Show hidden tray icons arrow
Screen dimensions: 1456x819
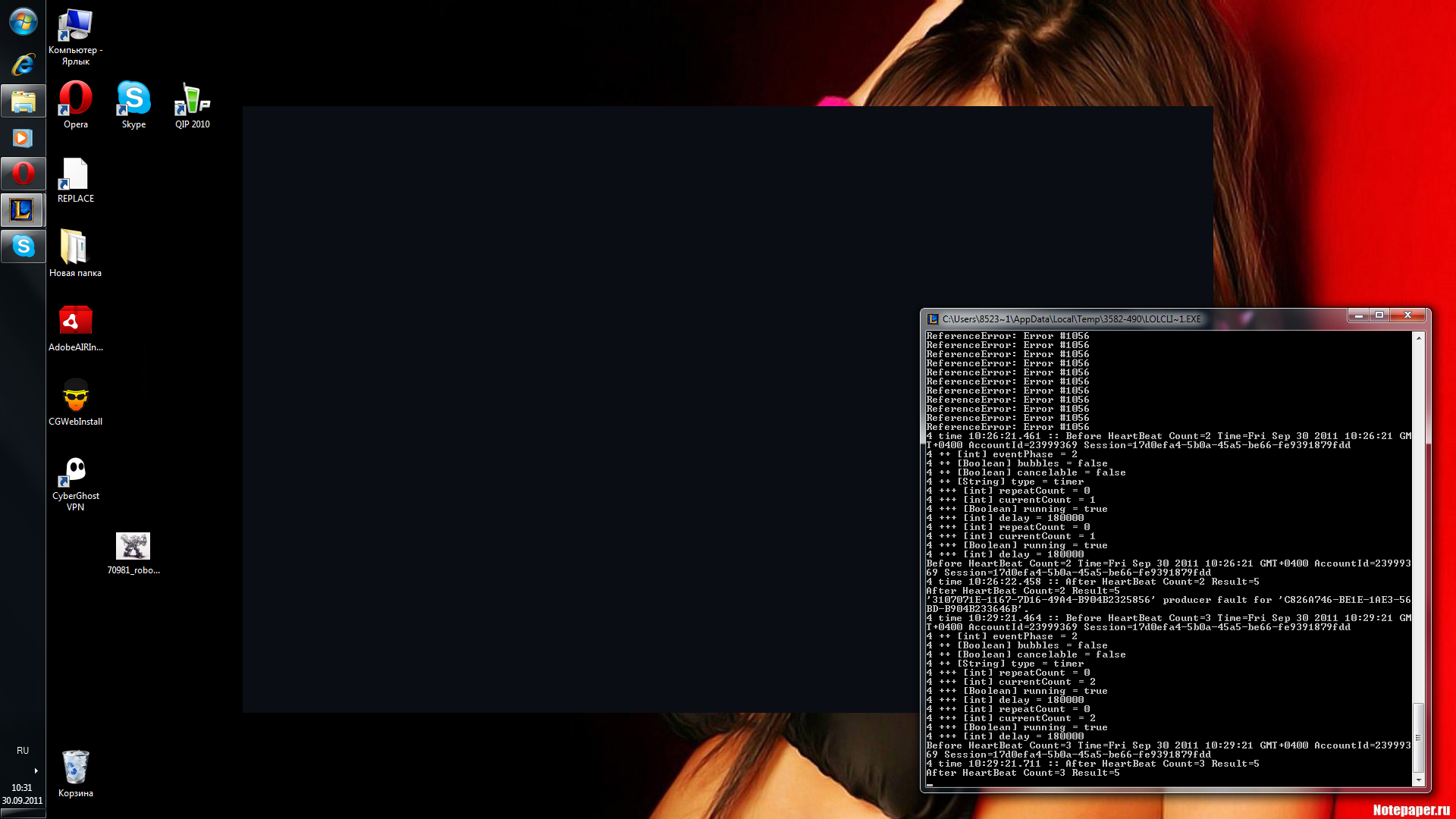tap(36, 770)
